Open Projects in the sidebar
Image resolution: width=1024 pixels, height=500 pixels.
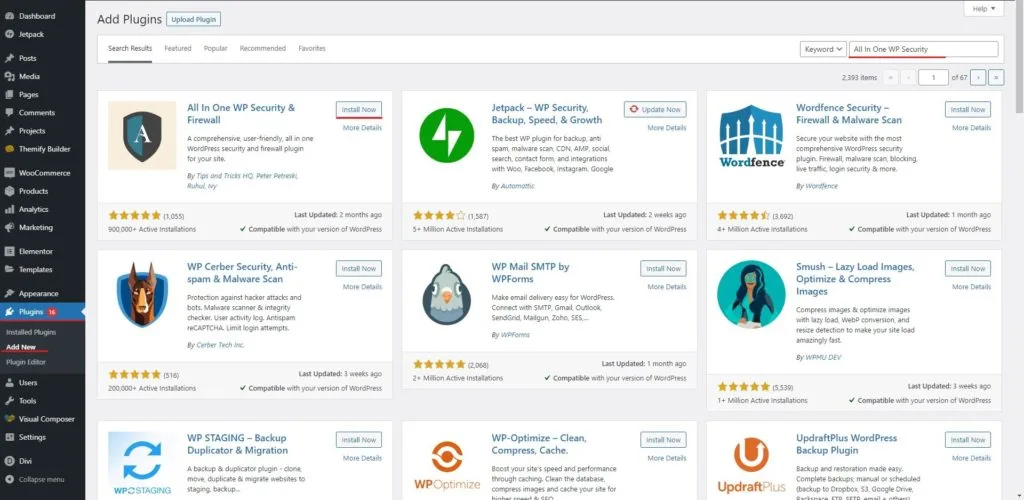coord(32,131)
